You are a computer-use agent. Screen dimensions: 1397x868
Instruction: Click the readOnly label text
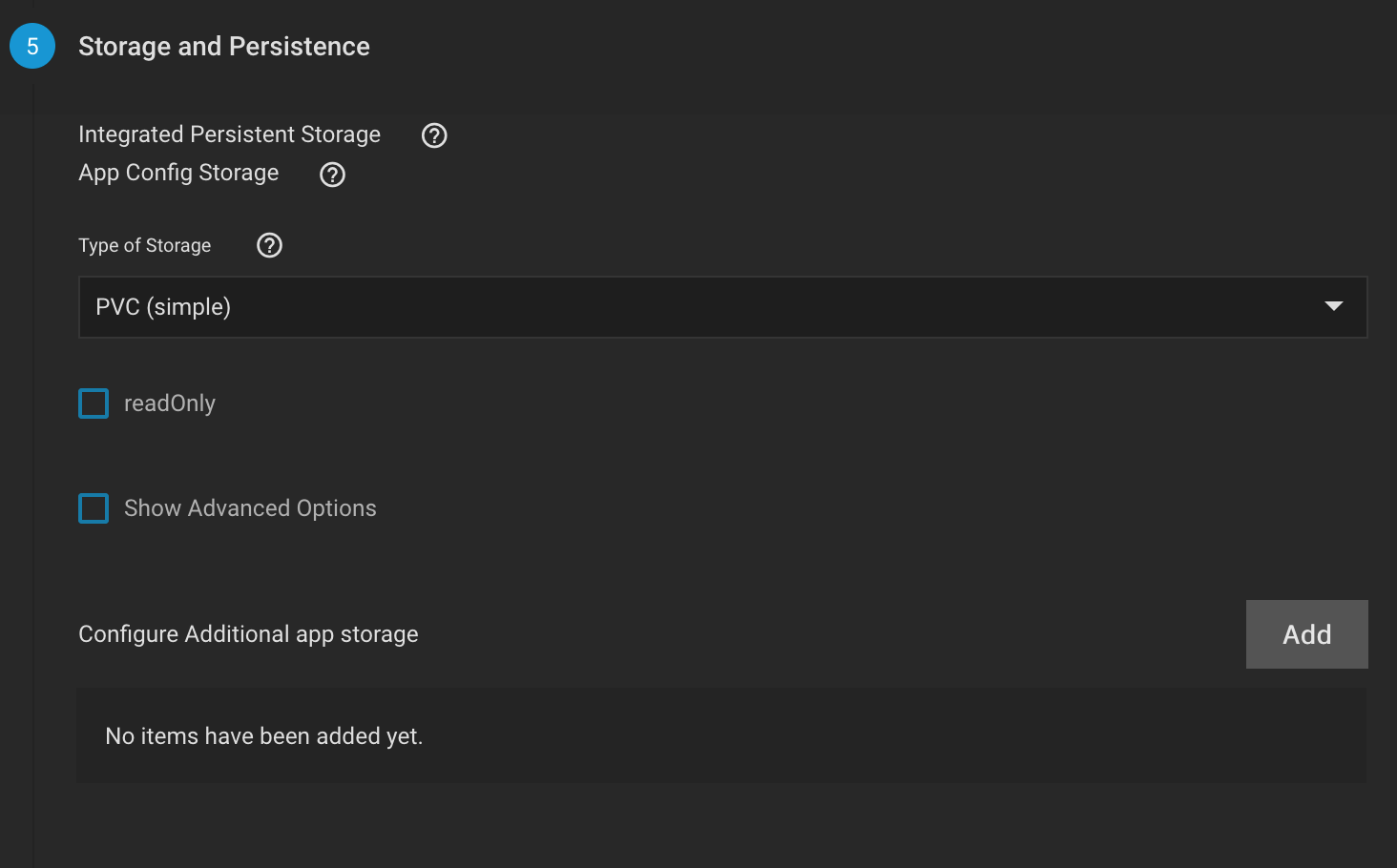pyautogui.click(x=170, y=403)
